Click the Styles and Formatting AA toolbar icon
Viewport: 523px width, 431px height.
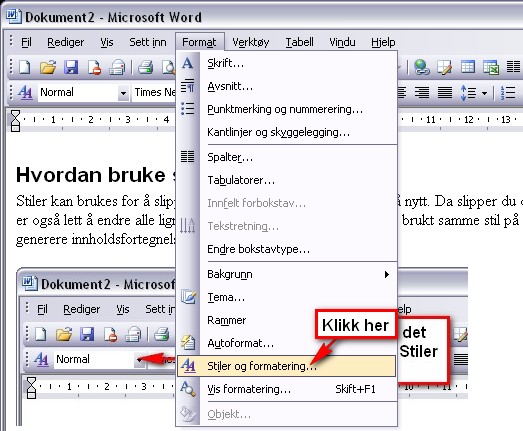(25, 92)
